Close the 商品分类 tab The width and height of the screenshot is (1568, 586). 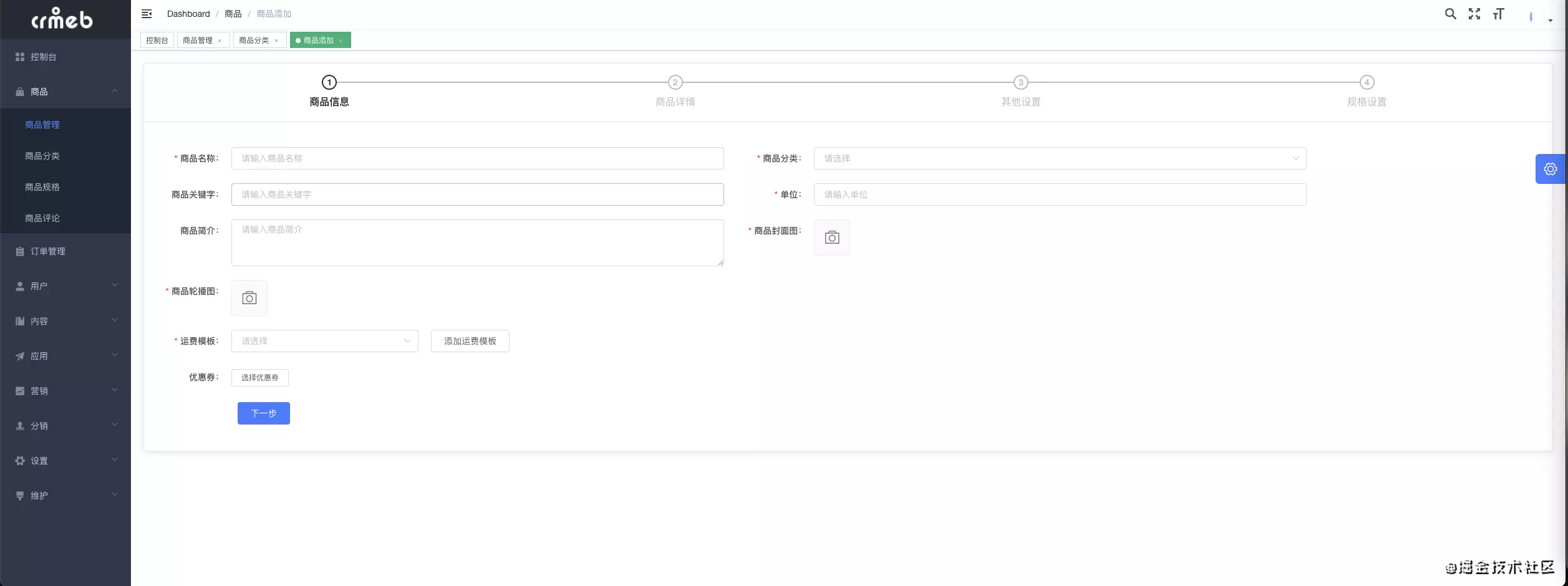(277, 40)
